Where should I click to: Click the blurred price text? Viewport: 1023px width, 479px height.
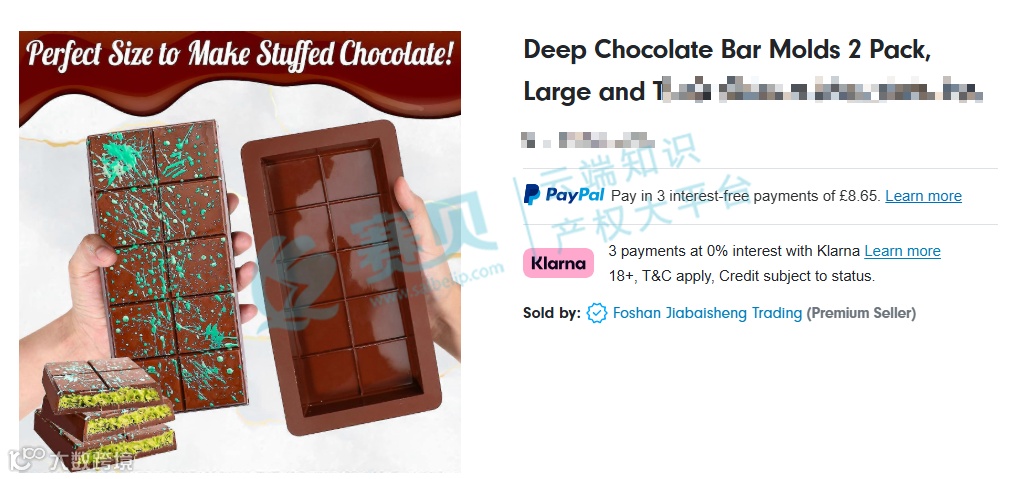(587, 140)
